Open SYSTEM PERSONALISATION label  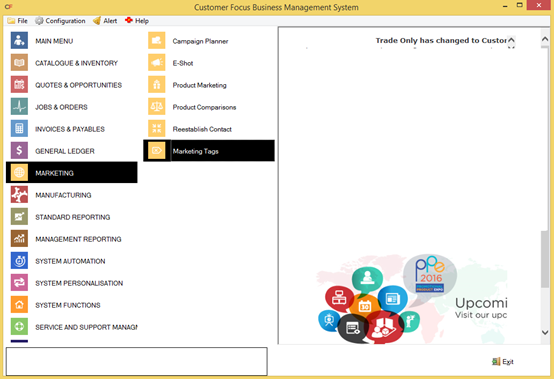tap(79, 283)
